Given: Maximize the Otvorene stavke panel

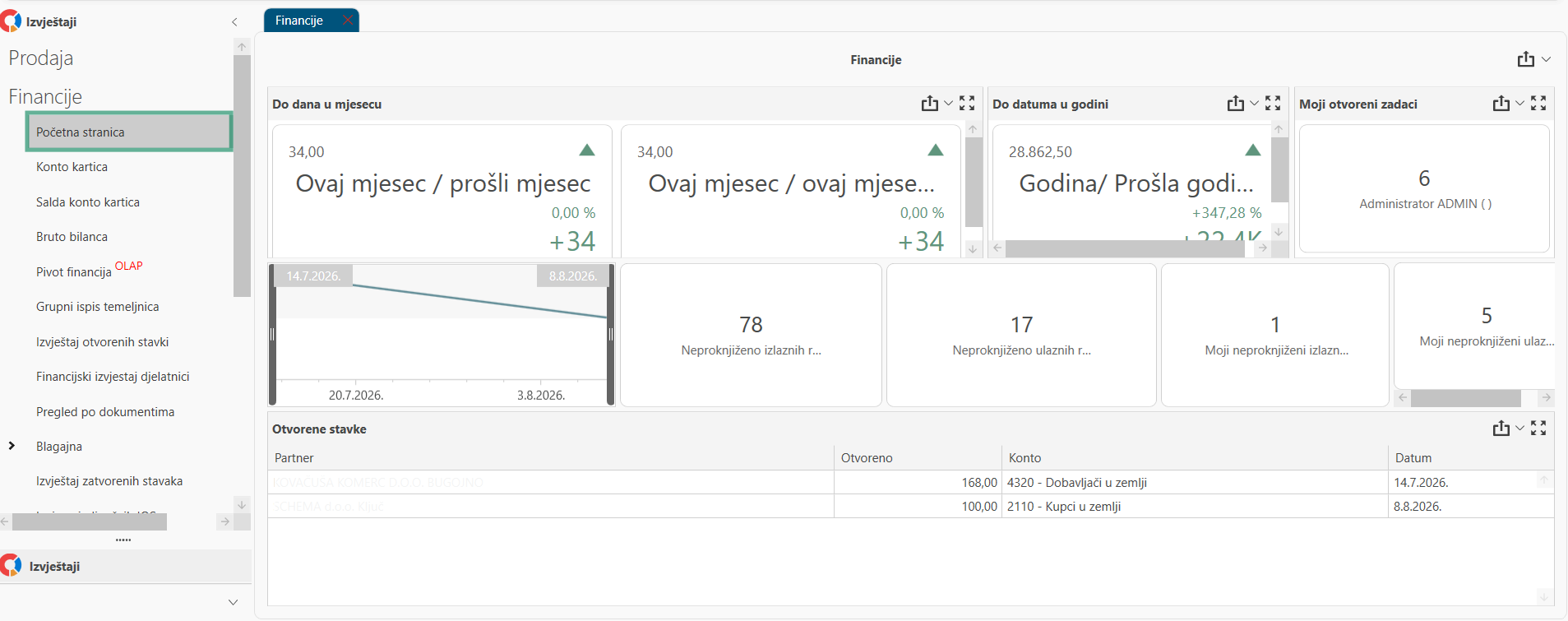Looking at the screenshot, I should pyautogui.click(x=1538, y=429).
